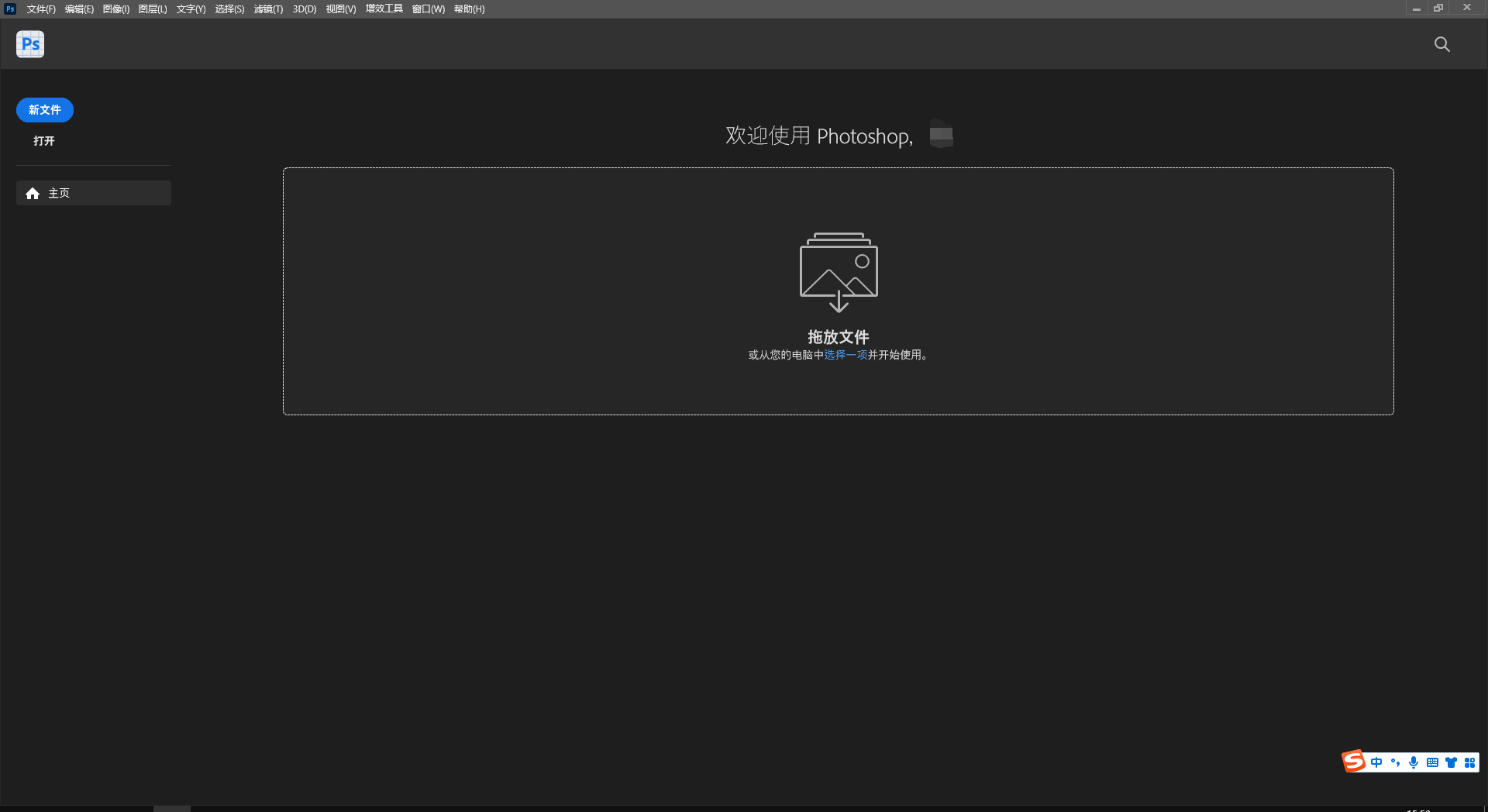
Task: Open the 帮助(H) menu
Action: point(468,9)
